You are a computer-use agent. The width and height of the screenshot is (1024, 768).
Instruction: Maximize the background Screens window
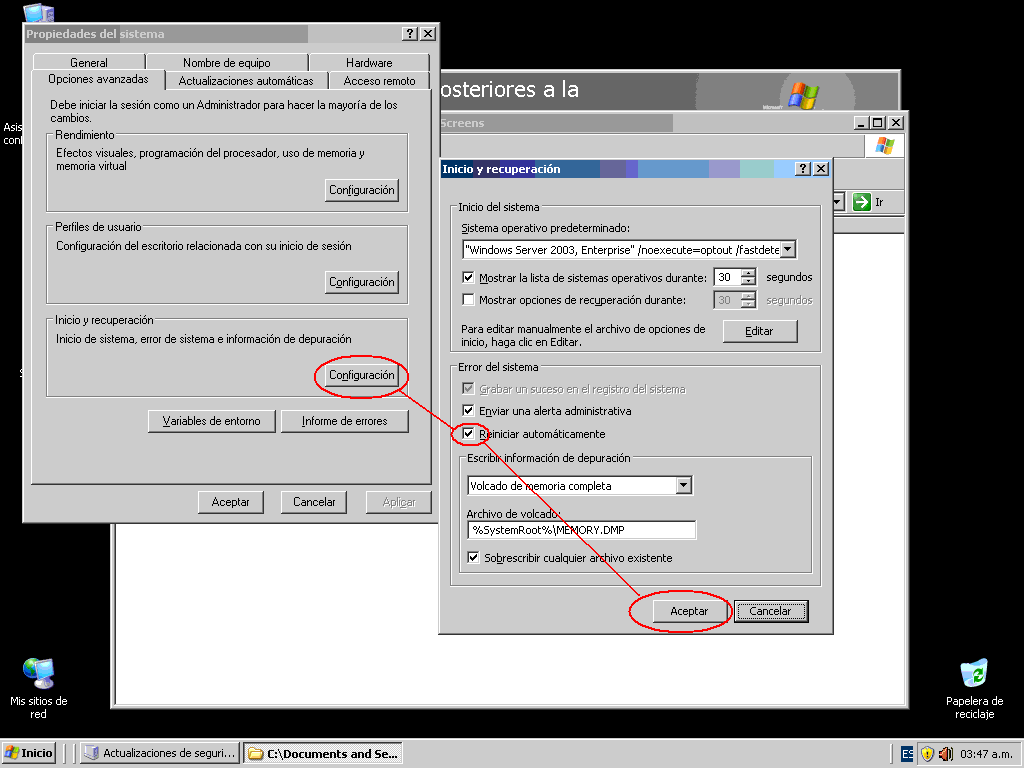tap(879, 123)
